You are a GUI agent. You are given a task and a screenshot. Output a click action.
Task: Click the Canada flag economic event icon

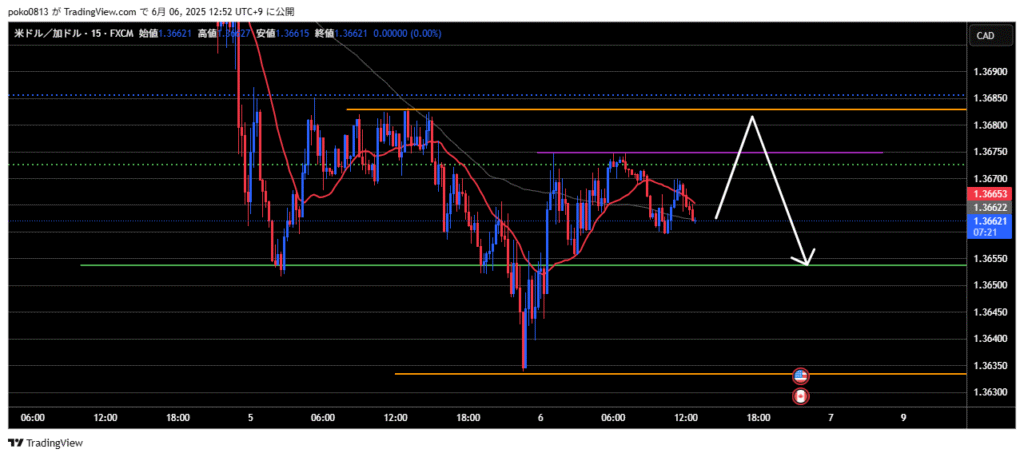pos(800,397)
